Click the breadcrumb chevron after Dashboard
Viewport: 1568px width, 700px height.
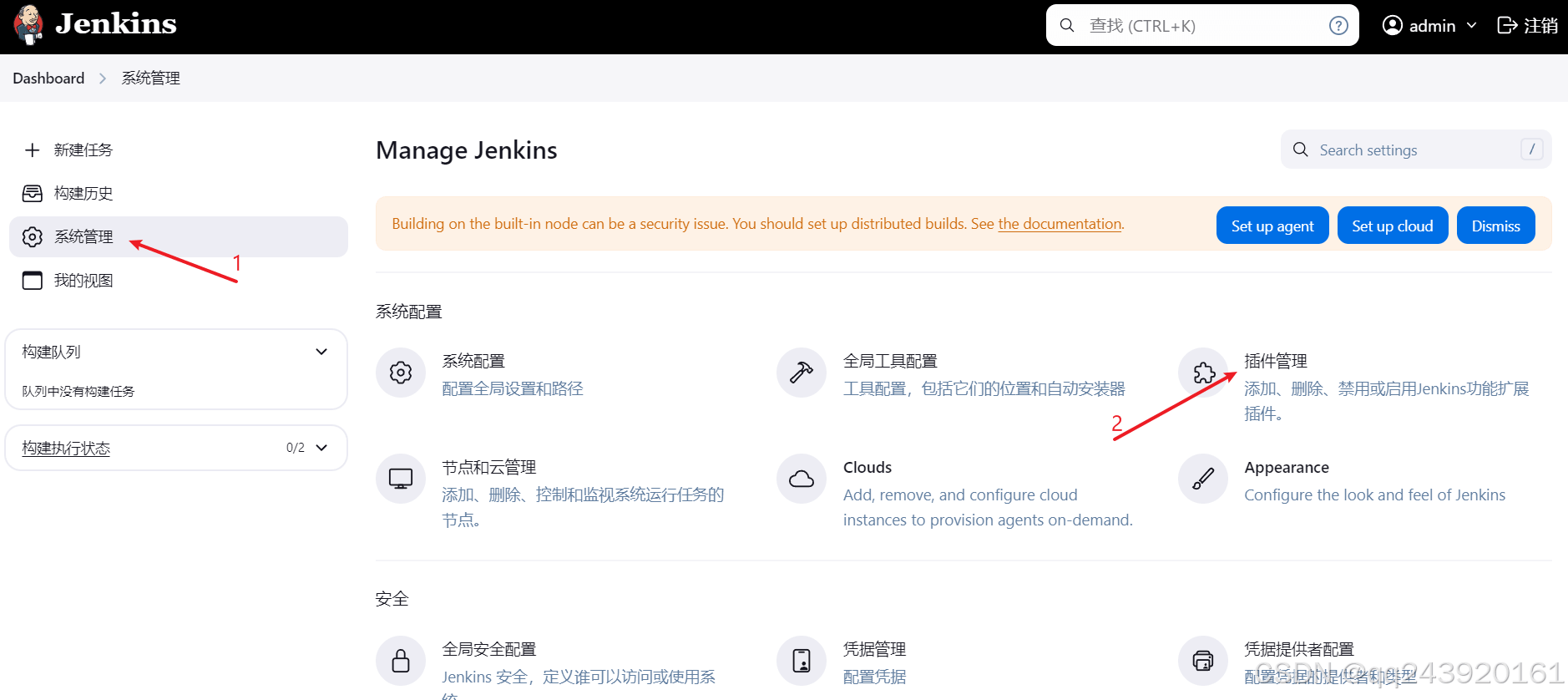click(103, 78)
